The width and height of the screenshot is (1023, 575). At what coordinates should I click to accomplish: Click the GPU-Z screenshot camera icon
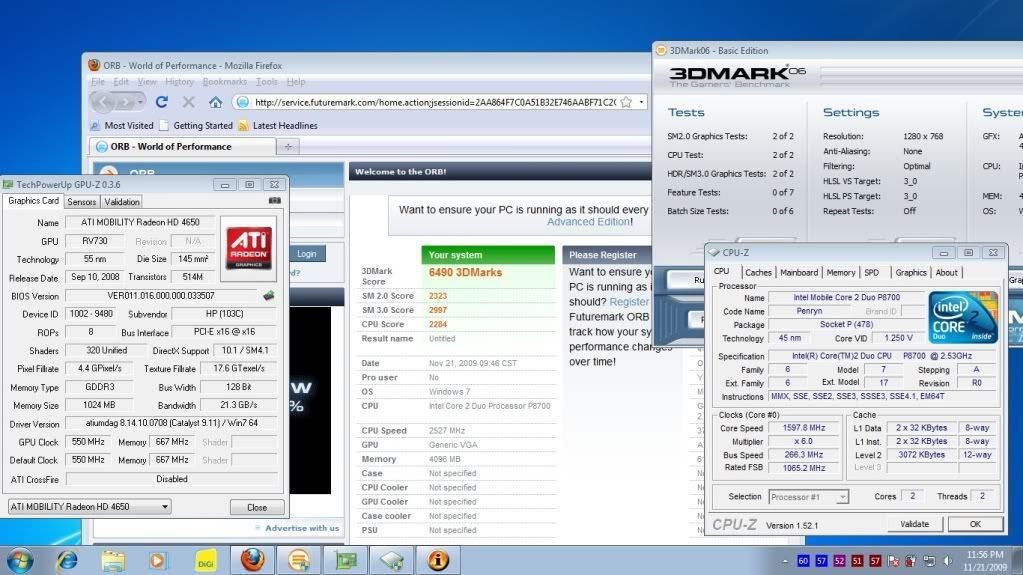pos(275,201)
